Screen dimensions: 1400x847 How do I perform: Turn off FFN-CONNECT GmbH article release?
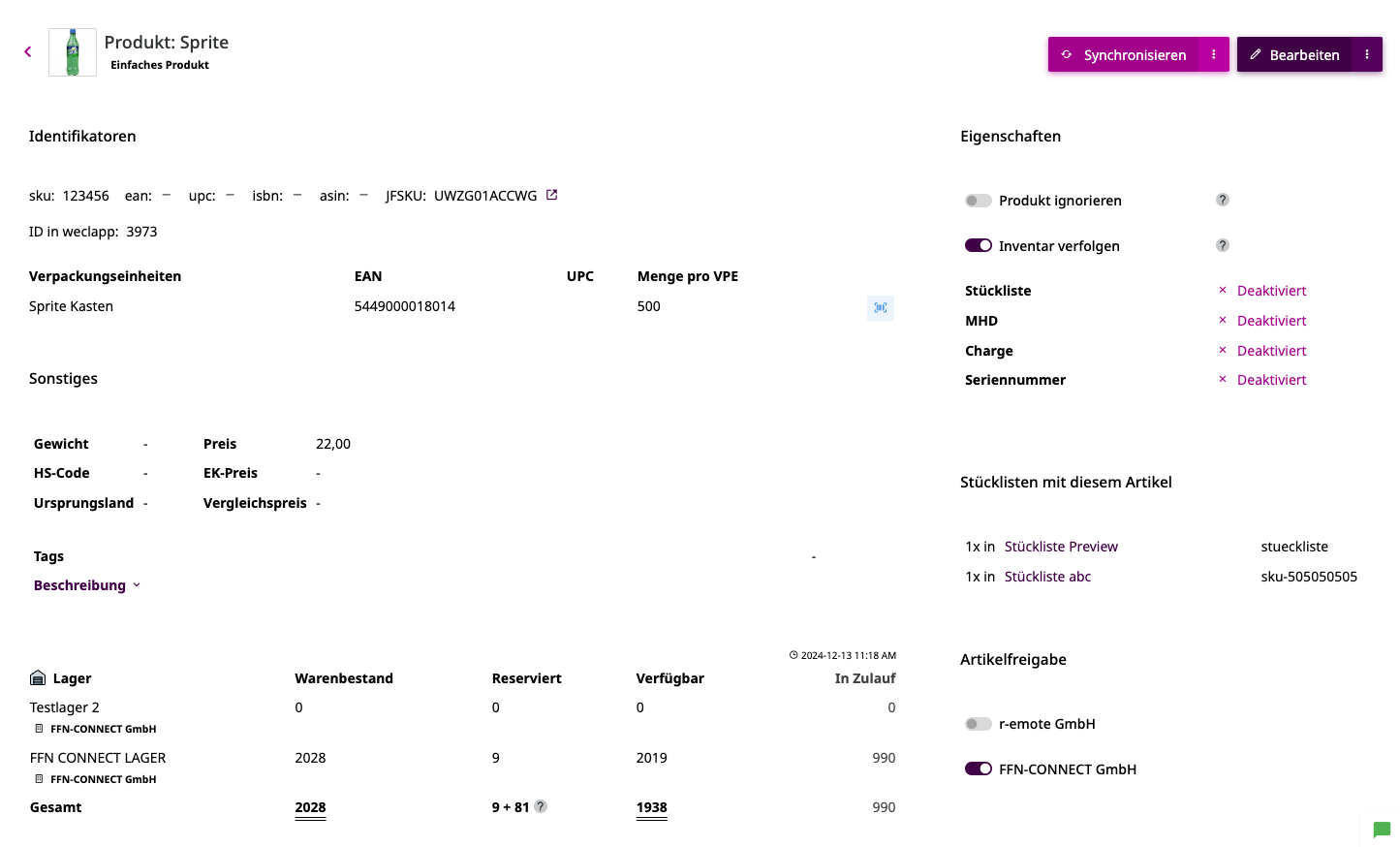[x=979, y=769]
